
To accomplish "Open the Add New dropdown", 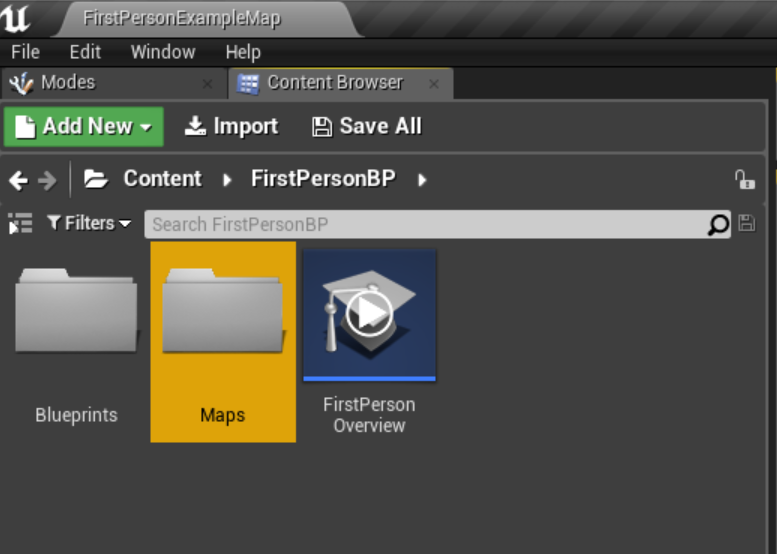I will click(84, 127).
